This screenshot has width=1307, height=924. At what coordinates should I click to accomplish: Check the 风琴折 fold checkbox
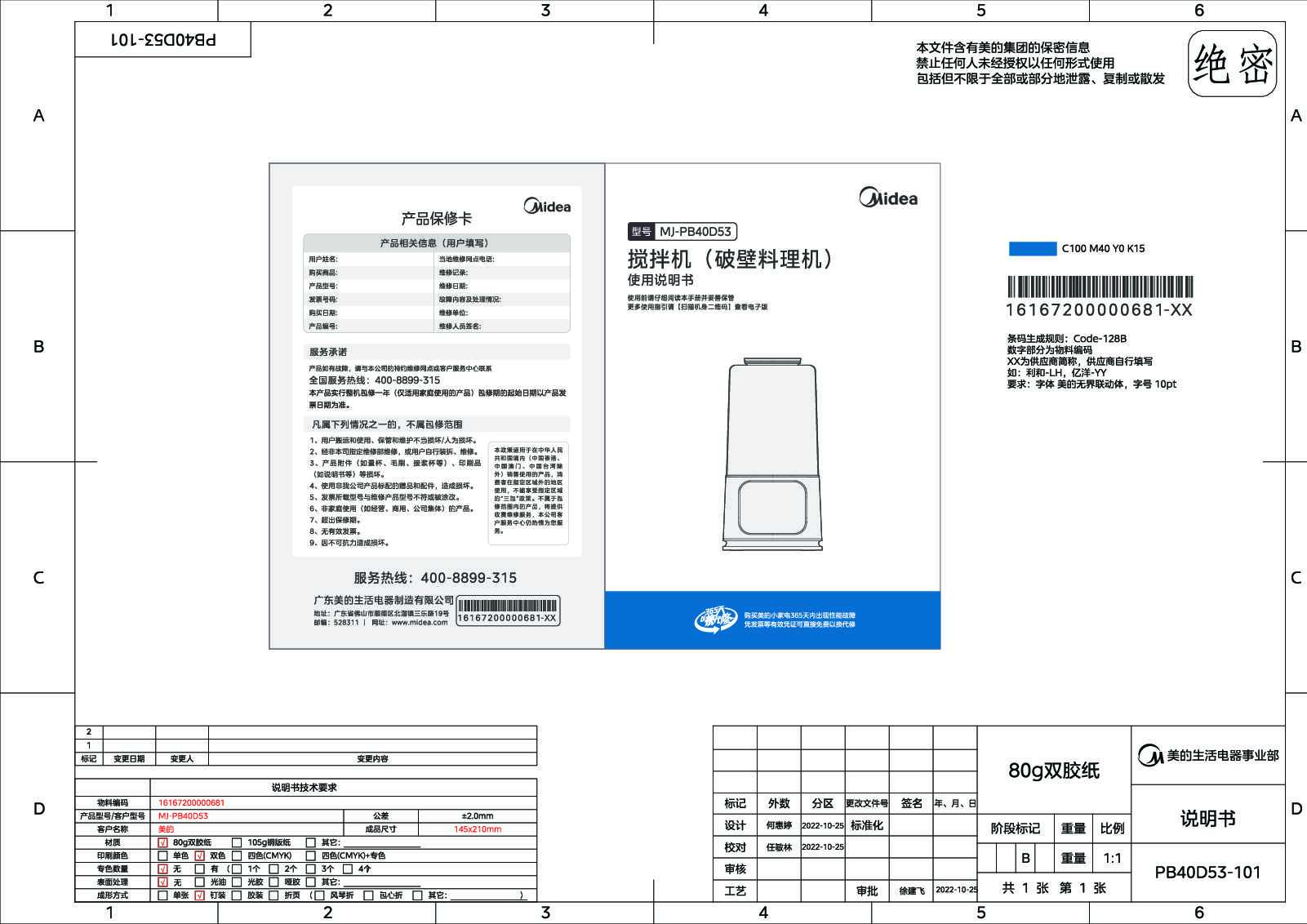point(320,895)
